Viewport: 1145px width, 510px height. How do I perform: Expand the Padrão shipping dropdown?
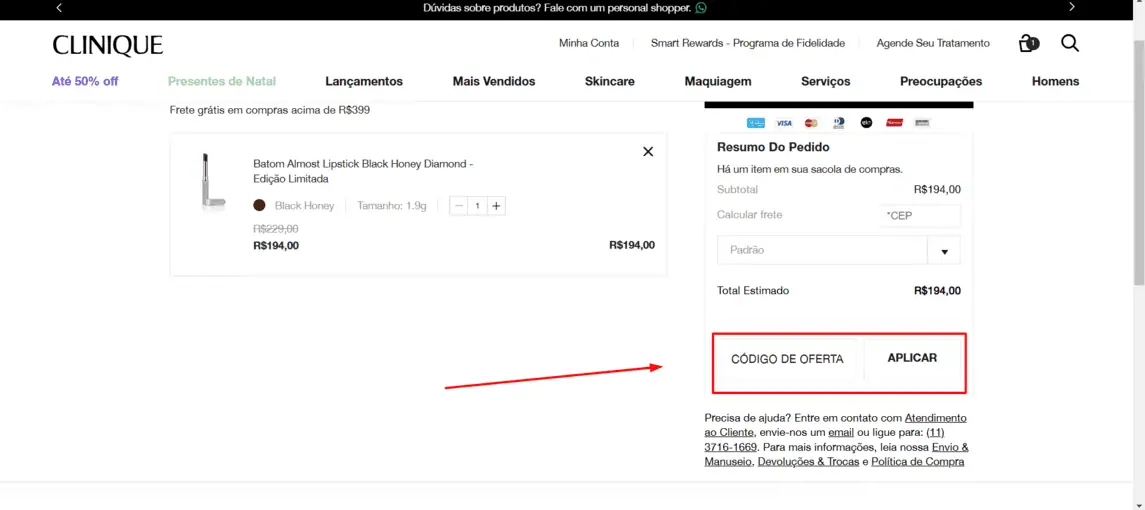coord(839,250)
